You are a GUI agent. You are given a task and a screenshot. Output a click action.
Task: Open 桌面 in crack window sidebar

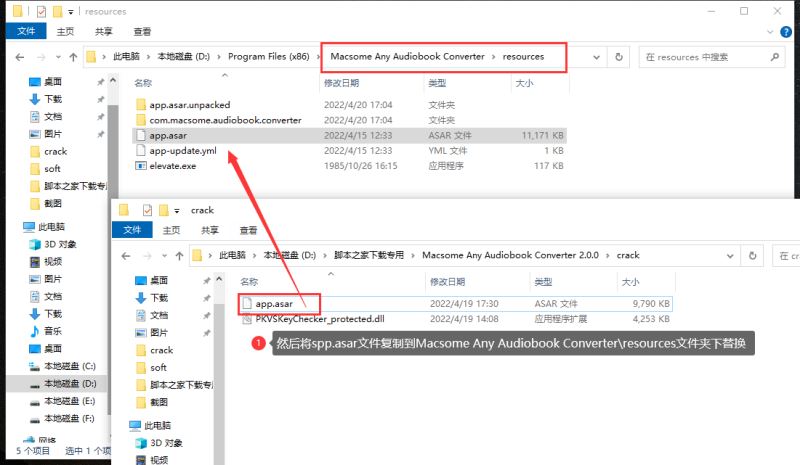tap(159, 280)
